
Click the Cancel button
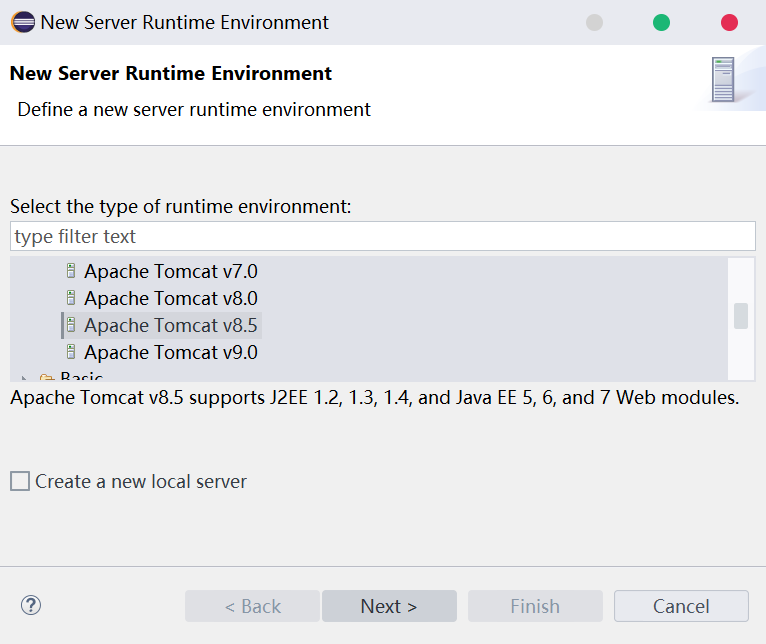pos(681,606)
